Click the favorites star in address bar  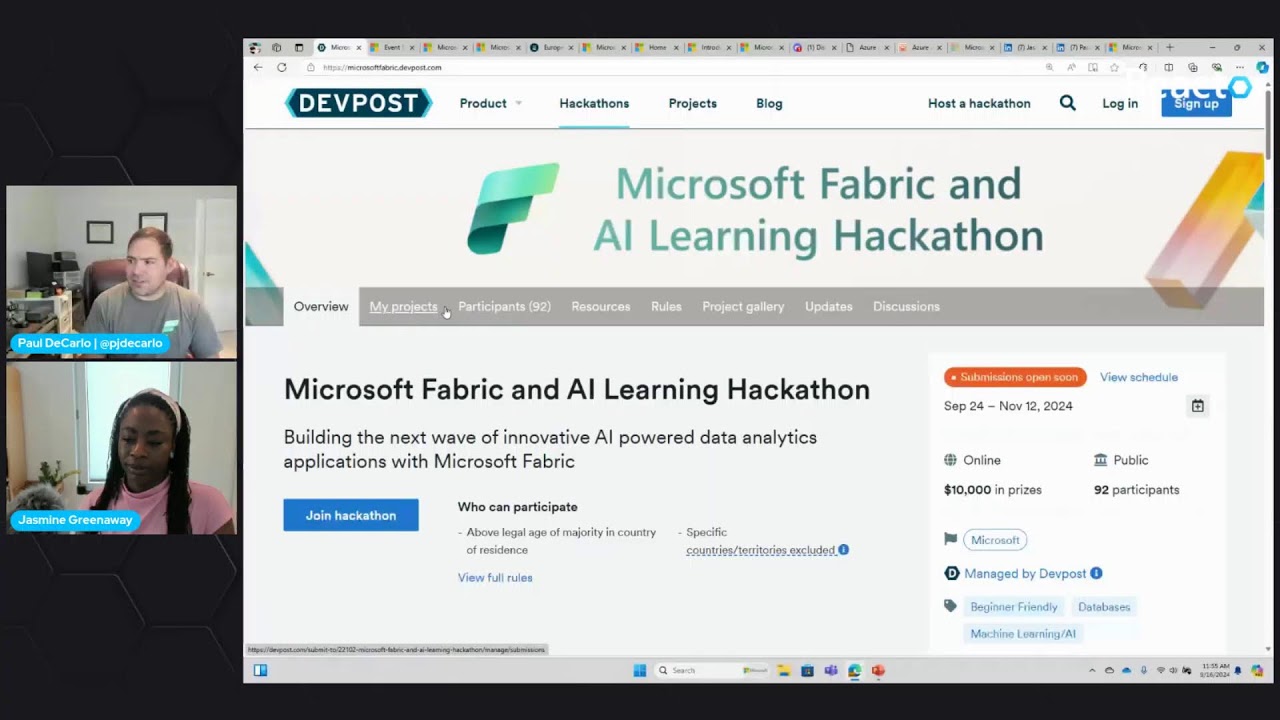pyautogui.click(x=1114, y=67)
